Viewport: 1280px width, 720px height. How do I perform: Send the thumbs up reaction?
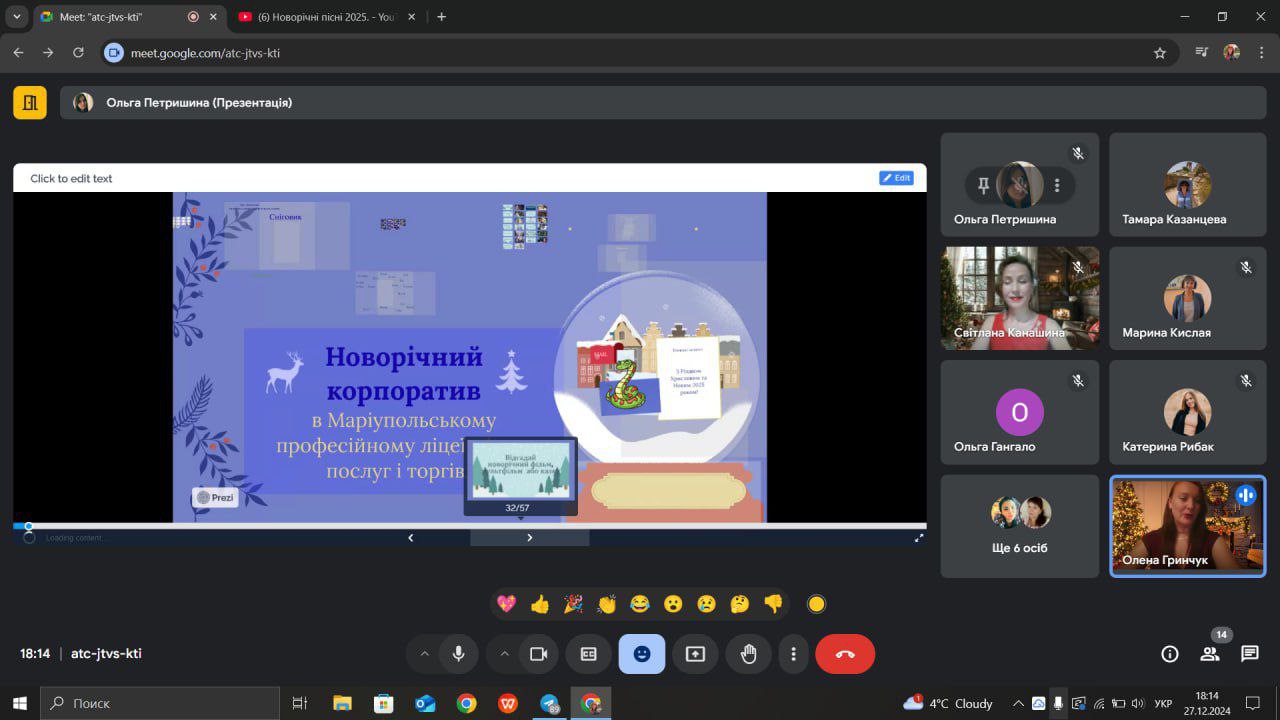540,604
